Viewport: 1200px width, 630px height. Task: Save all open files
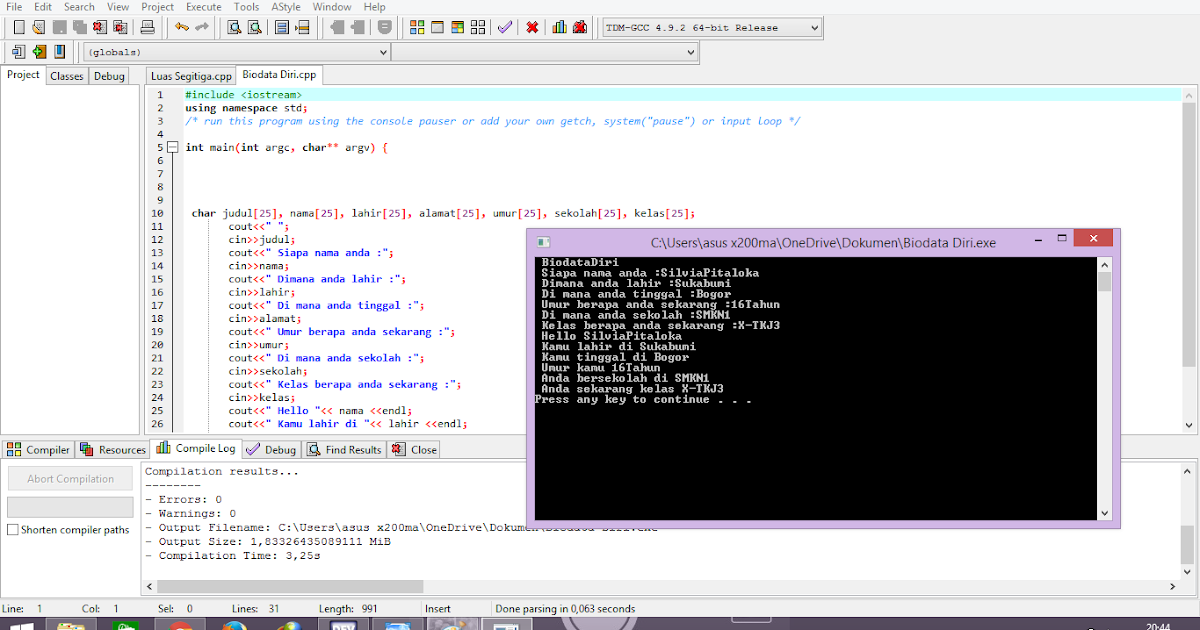click(79, 27)
